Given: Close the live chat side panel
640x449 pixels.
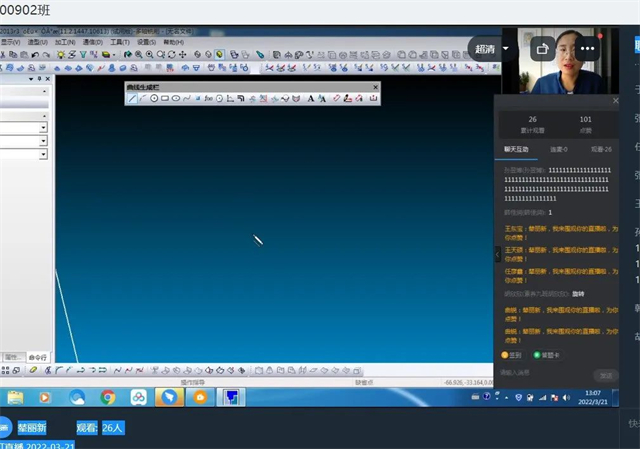Looking at the screenshot, I should [616, 101].
